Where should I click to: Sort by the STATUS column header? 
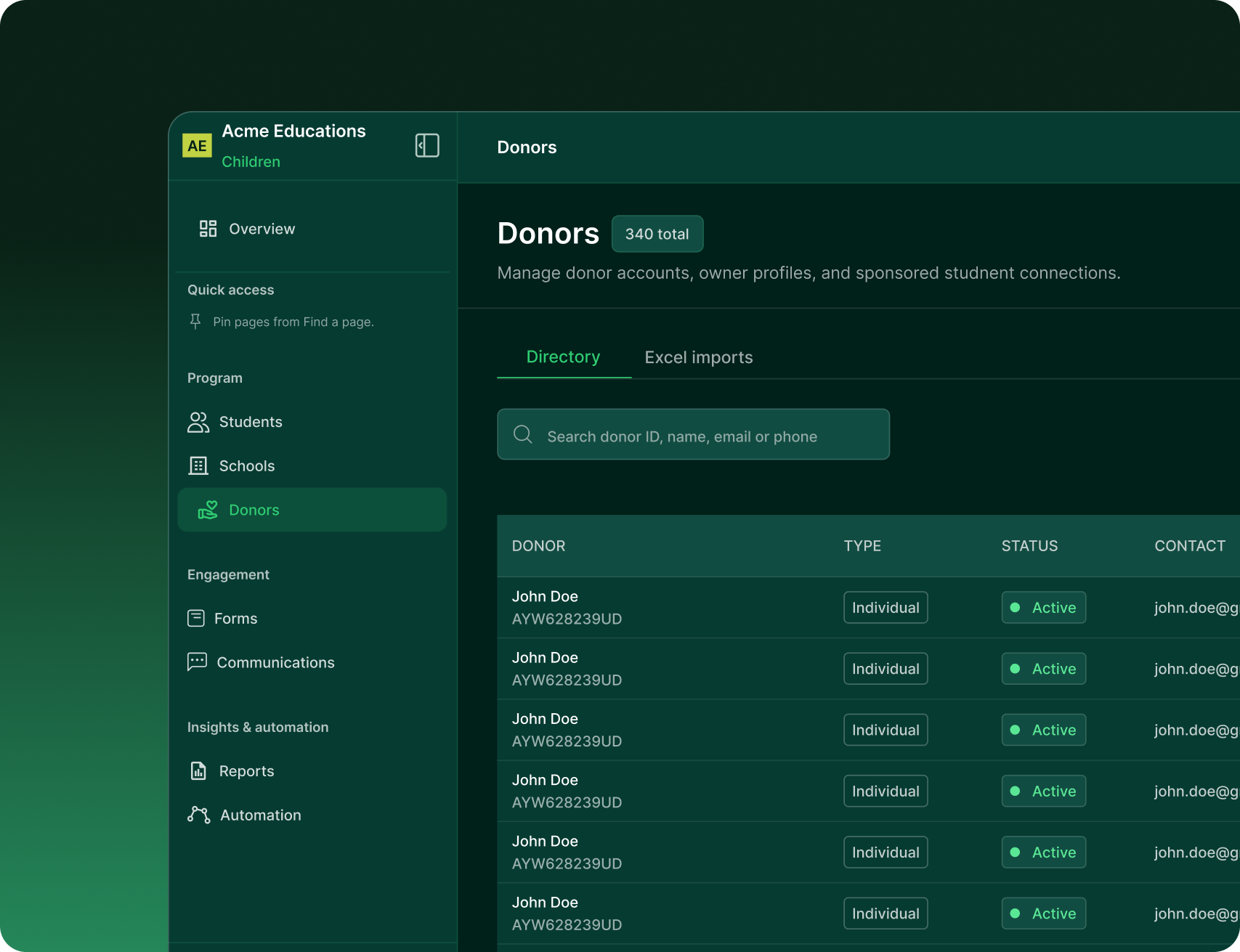1029,546
